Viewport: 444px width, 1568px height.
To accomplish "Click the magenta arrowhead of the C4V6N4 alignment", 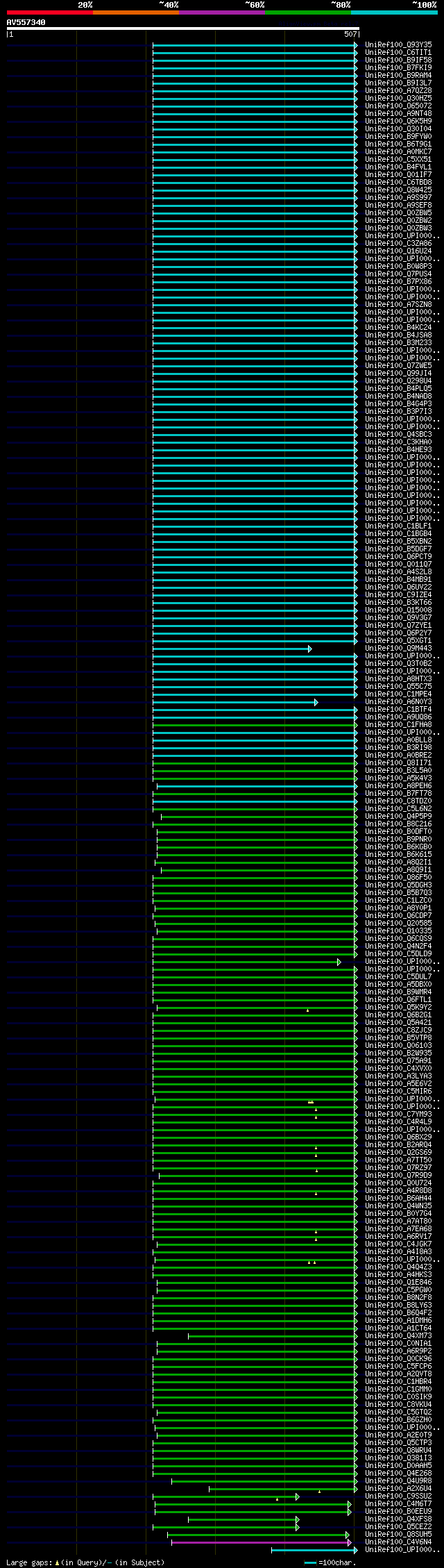I will (350, 1542).
